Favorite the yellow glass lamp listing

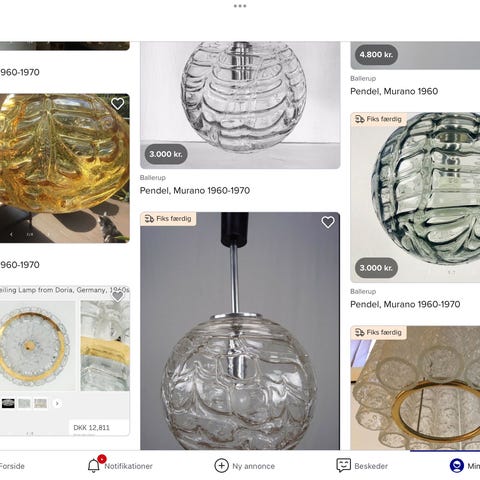[117, 104]
